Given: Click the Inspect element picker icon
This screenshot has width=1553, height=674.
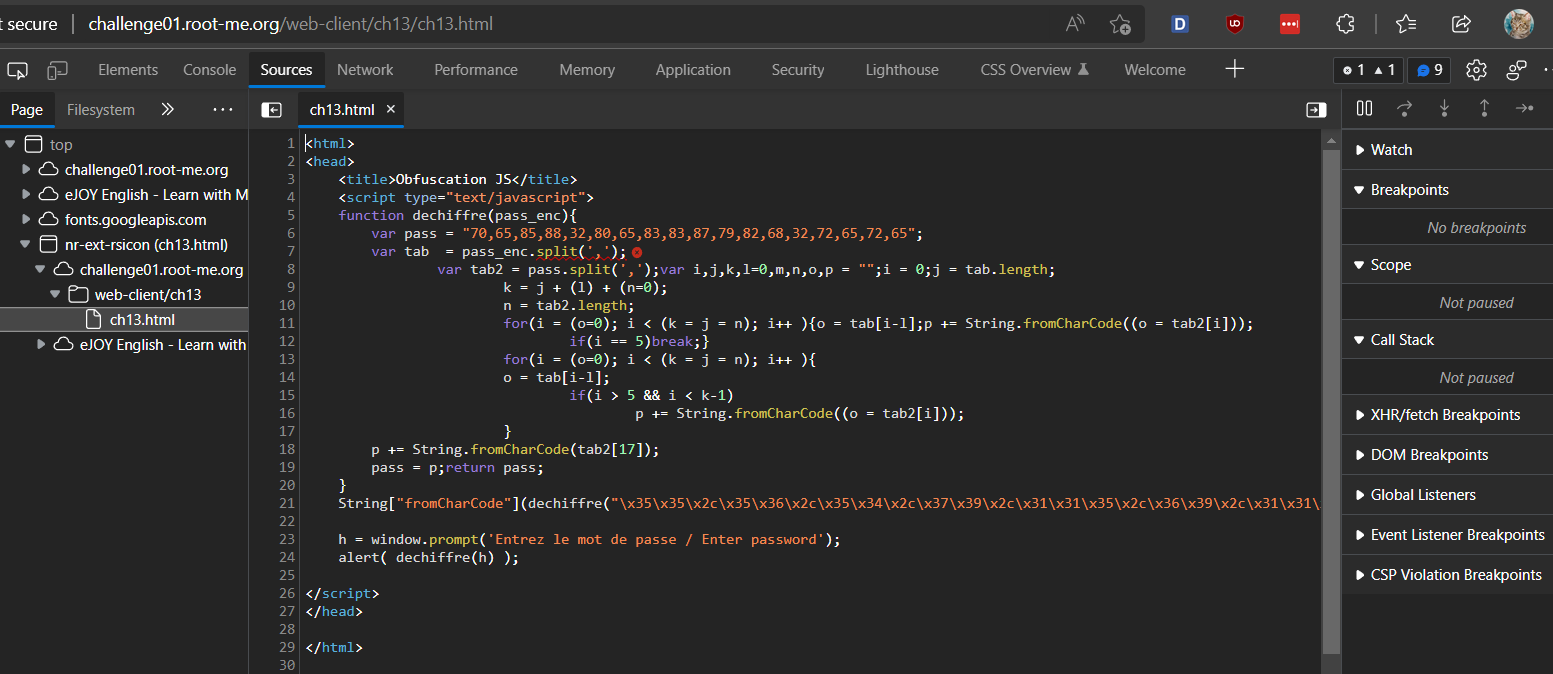Looking at the screenshot, I should click(x=17, y=70).
